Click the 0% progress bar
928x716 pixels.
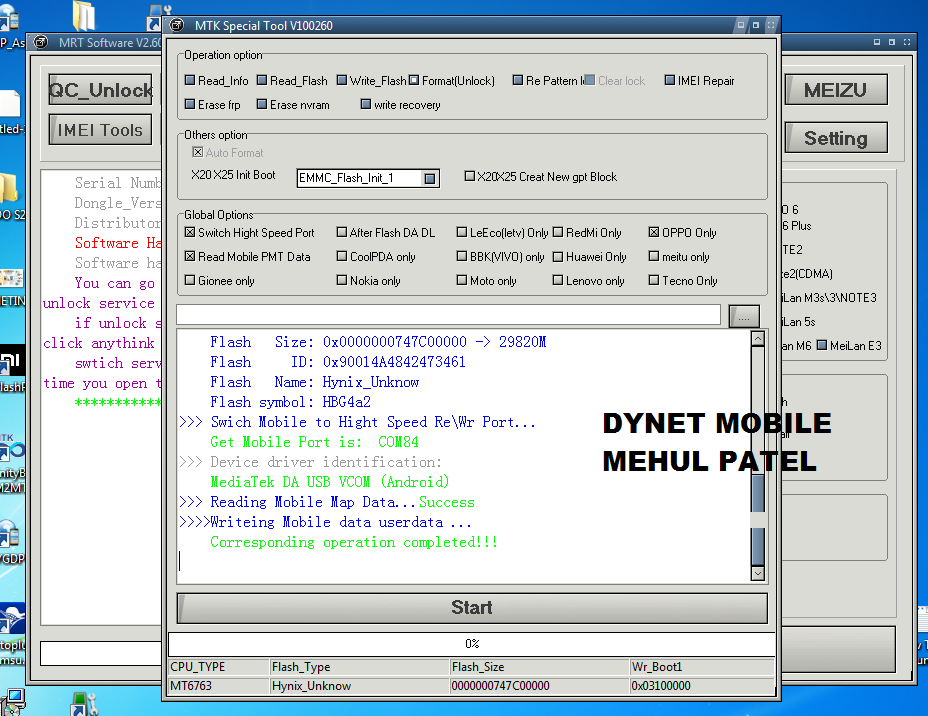[x=472, y=644]
